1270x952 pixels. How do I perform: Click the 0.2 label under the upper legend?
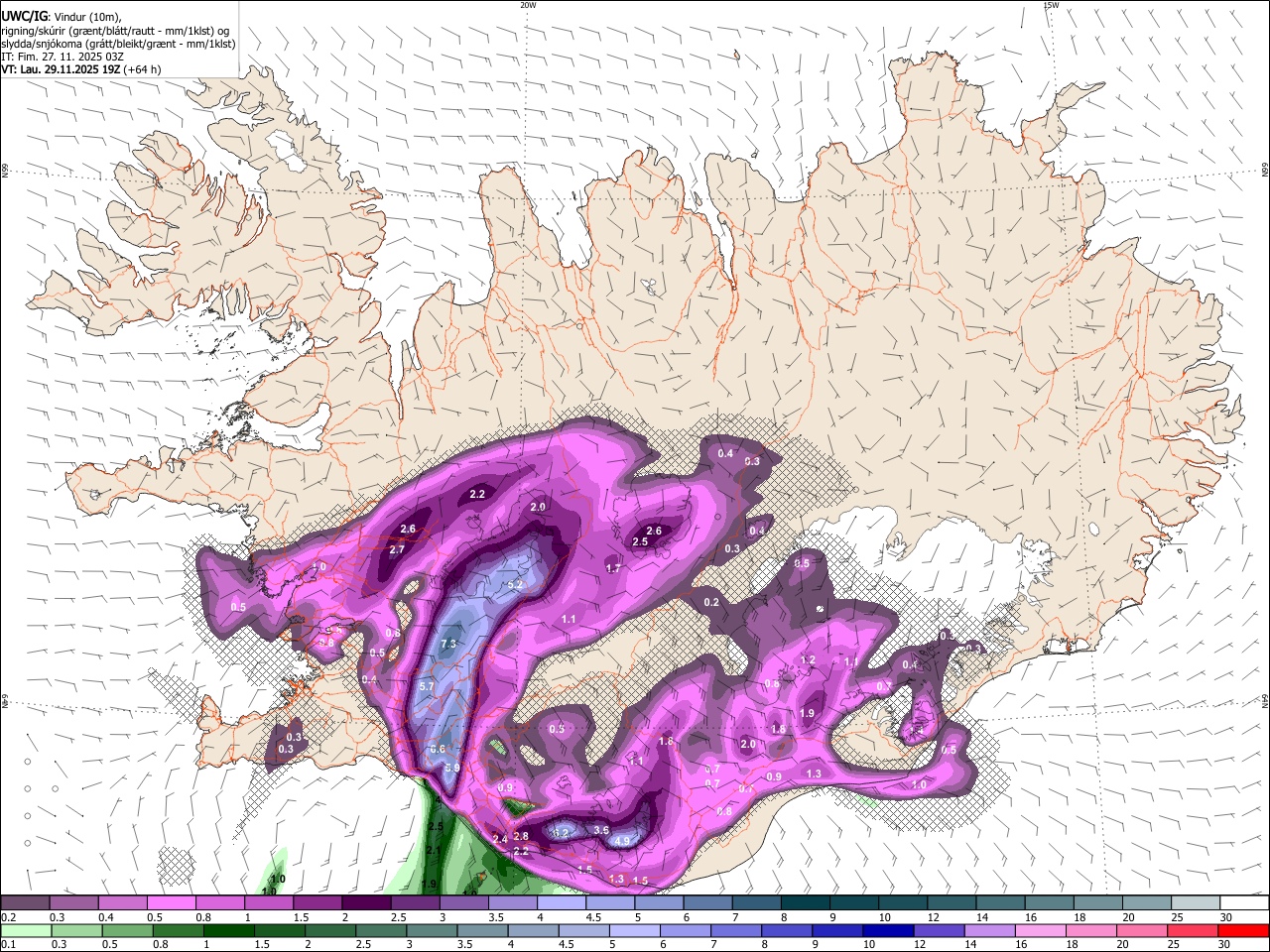click(x=8, y=917)
